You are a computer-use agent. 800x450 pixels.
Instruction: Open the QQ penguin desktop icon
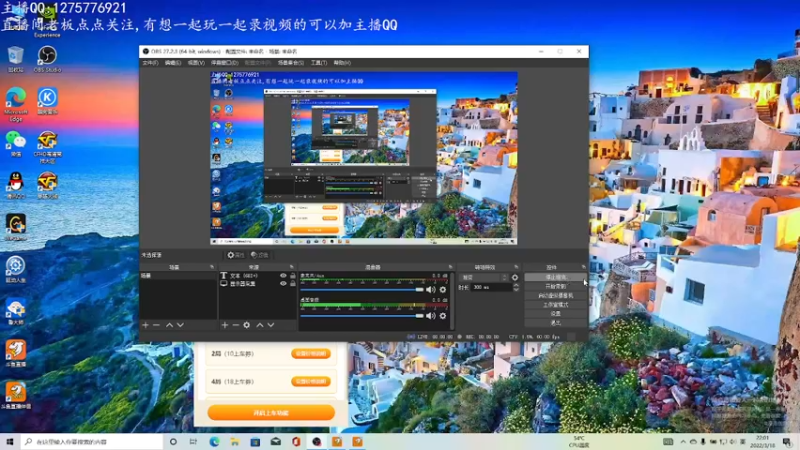[16, 185]
